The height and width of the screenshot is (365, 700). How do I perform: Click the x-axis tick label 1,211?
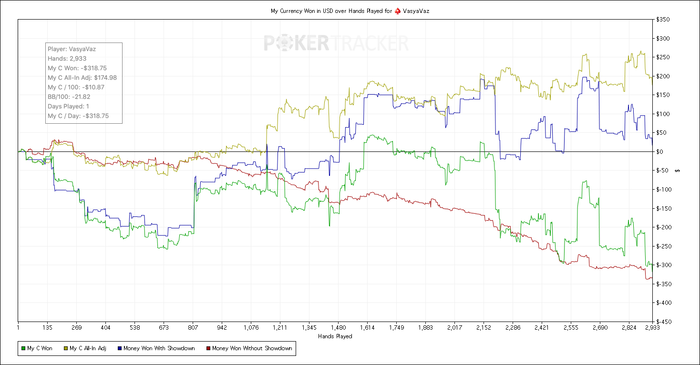(280, 328)
